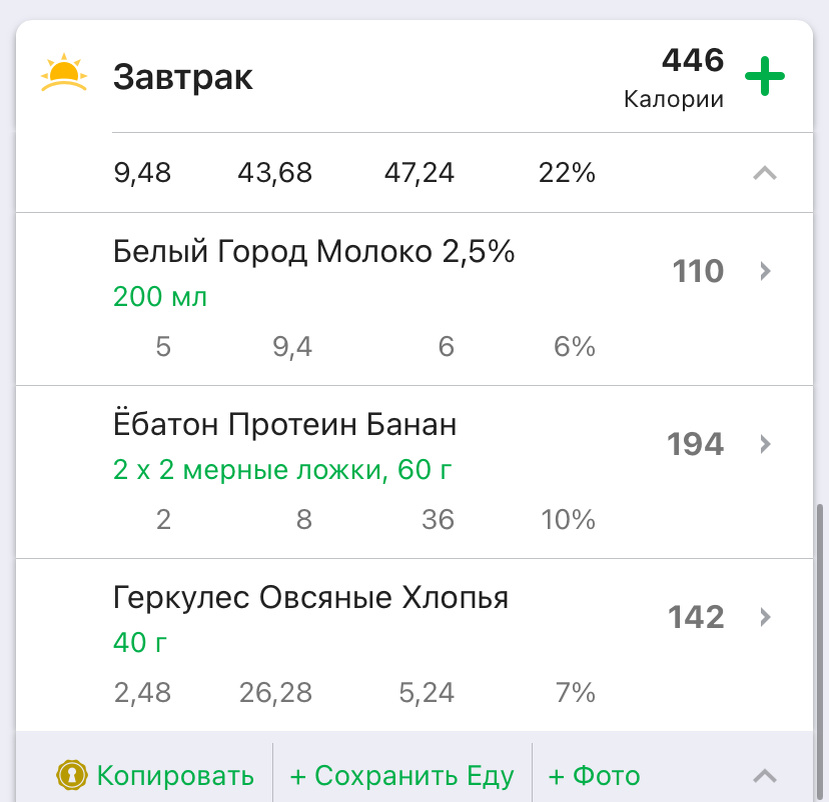The width and height of the screenshot is (829, 802).
Task: Collapse the breakfast macros summary chevron
Action: point(765,172)
